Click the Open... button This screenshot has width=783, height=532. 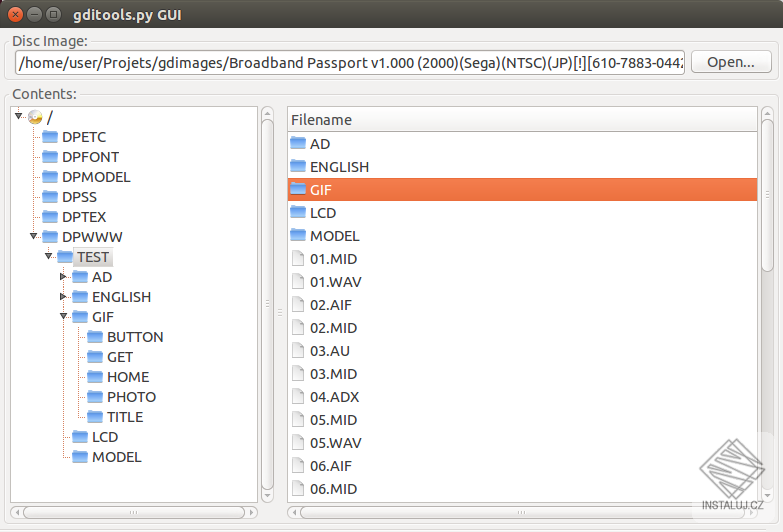(731, 62)
